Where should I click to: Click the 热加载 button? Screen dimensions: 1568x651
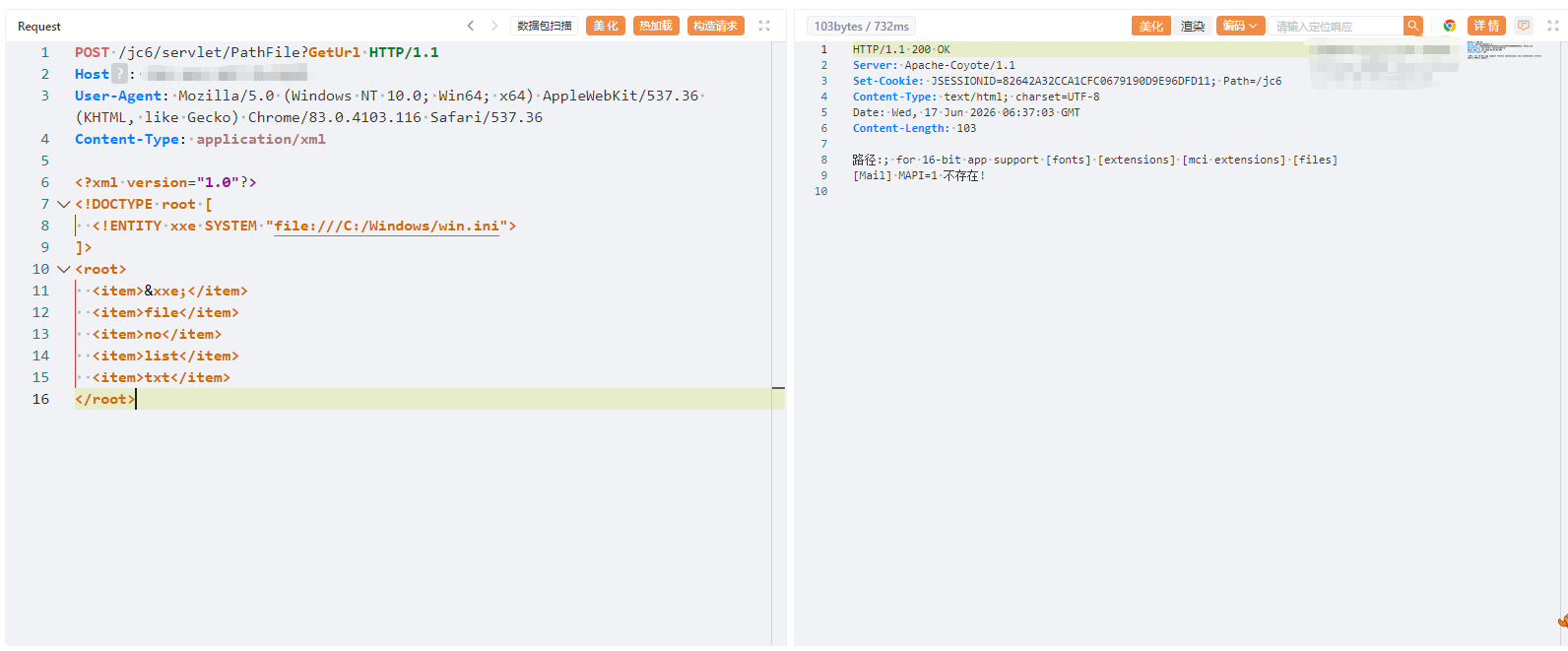[x=656, y=26]
